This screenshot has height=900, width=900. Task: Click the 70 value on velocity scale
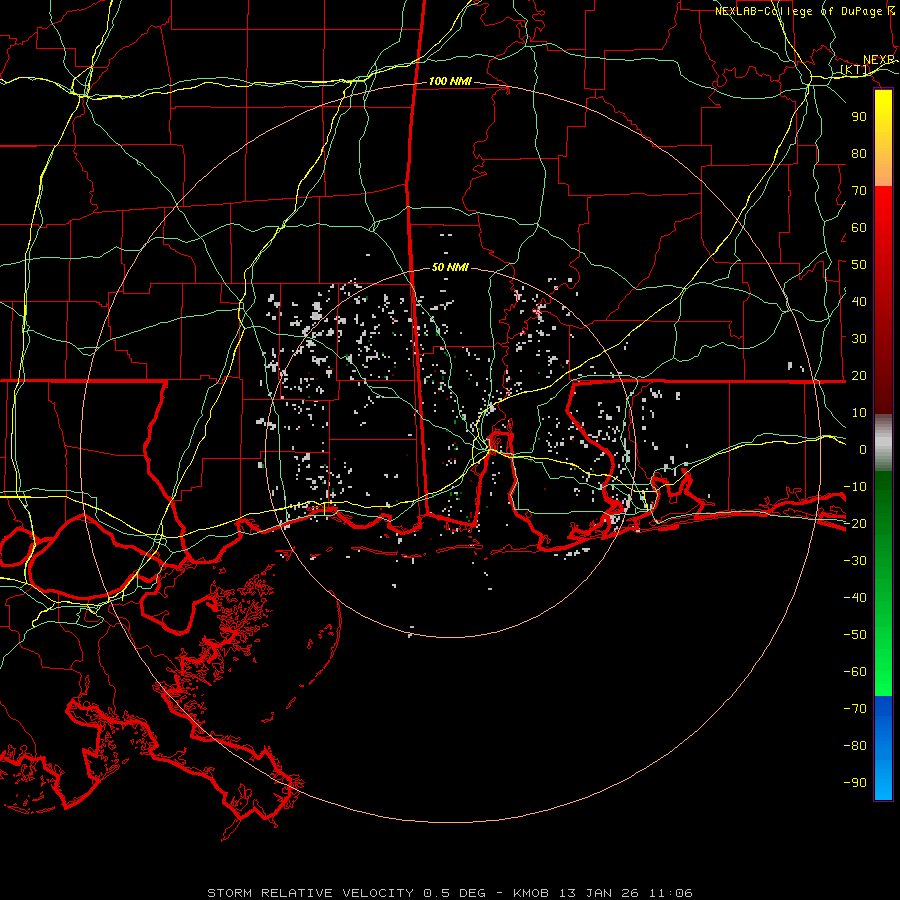[x=859, y=191]
